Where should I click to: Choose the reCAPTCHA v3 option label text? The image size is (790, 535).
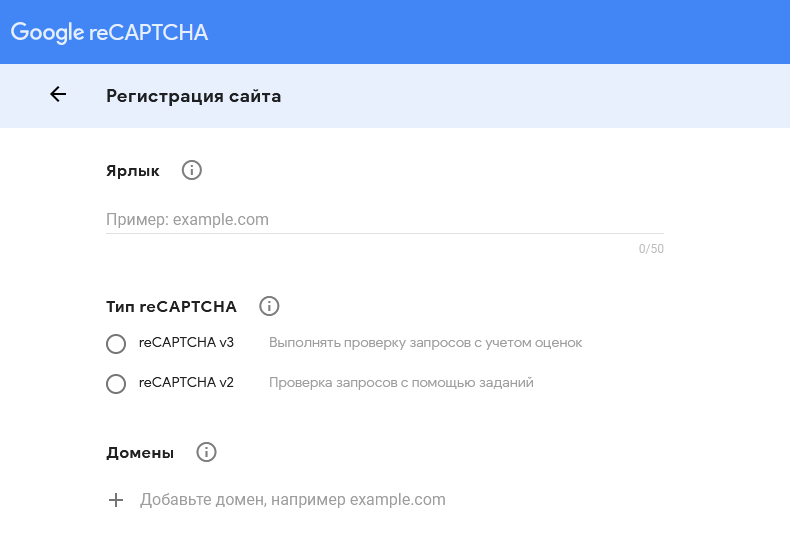[186, 343]
